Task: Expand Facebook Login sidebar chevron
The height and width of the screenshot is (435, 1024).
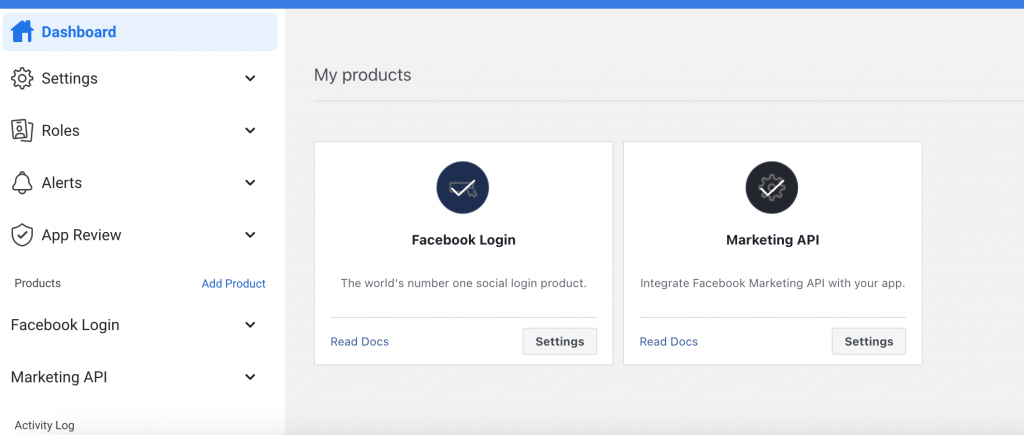Action: click(250, 325)
